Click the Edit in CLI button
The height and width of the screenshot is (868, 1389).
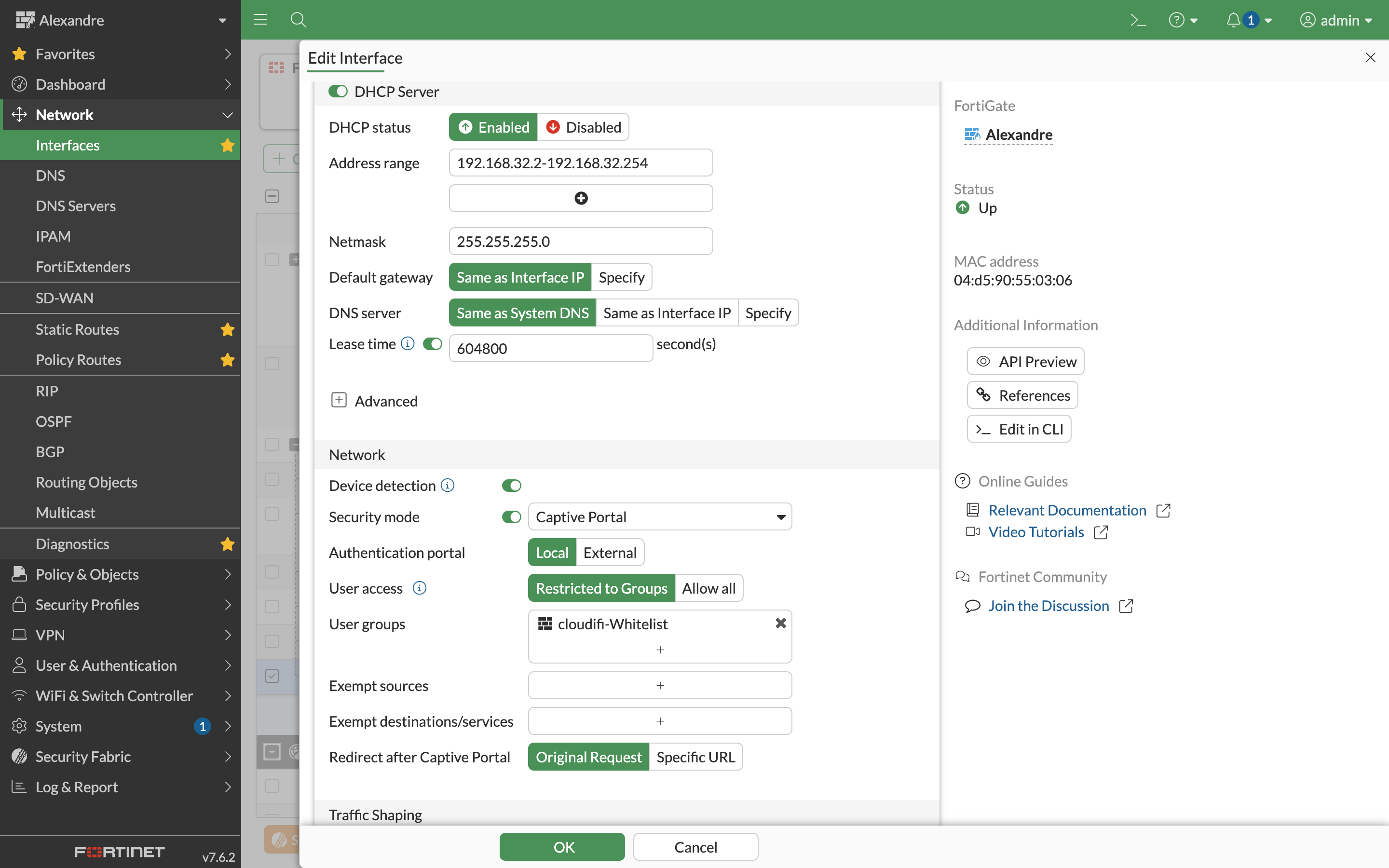(x=1019, y=429)
